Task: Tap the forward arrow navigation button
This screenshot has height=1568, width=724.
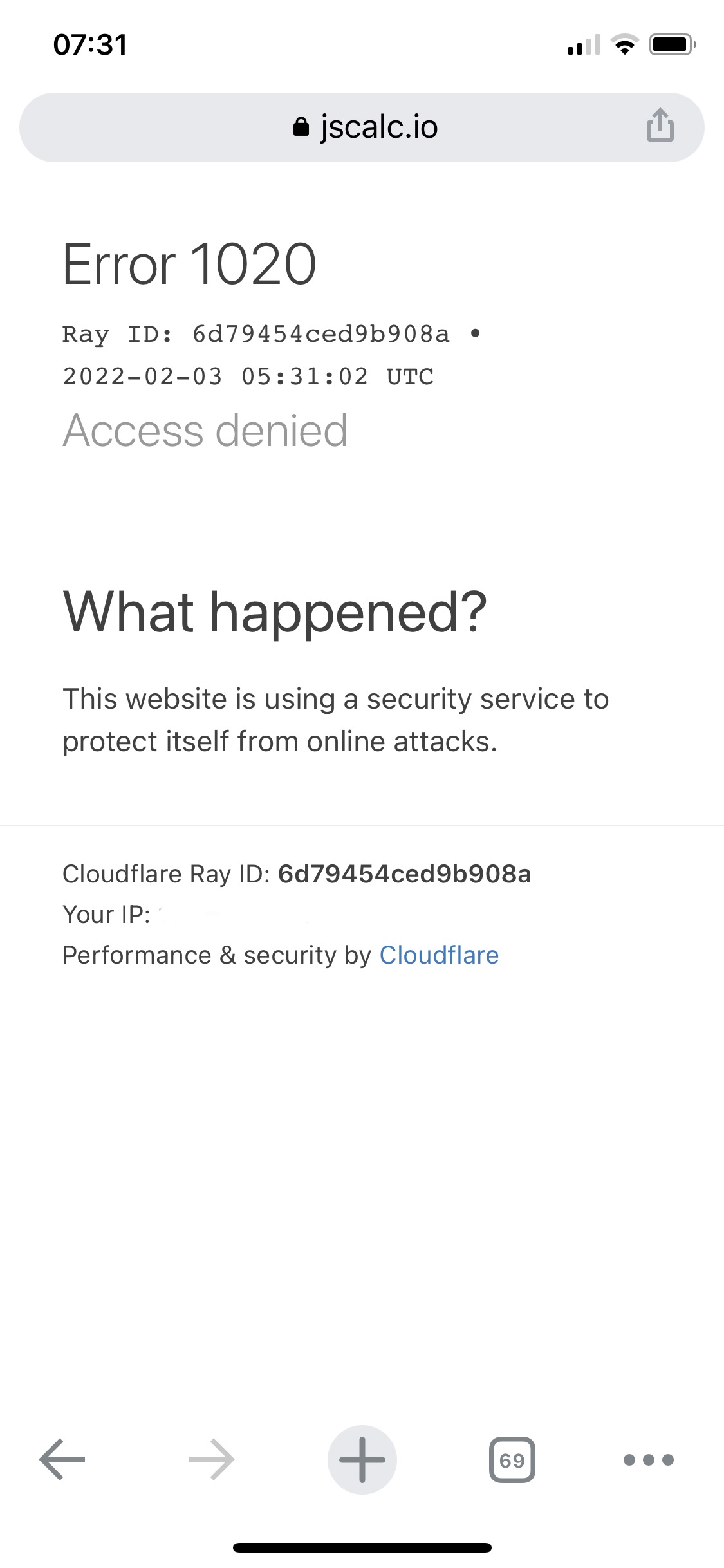Action: (x=212, y=1459)
